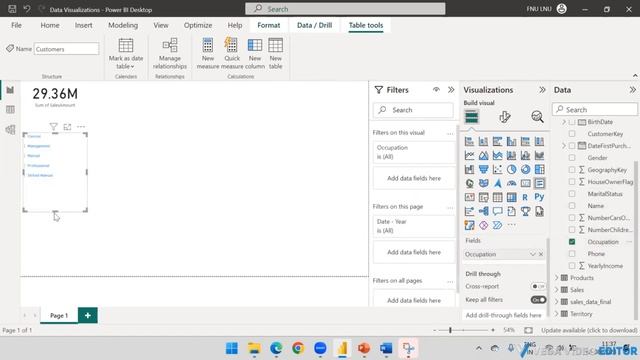Click Quick measure button
Image resolution: width=640 pixels, height=360 pixels.
232,54
